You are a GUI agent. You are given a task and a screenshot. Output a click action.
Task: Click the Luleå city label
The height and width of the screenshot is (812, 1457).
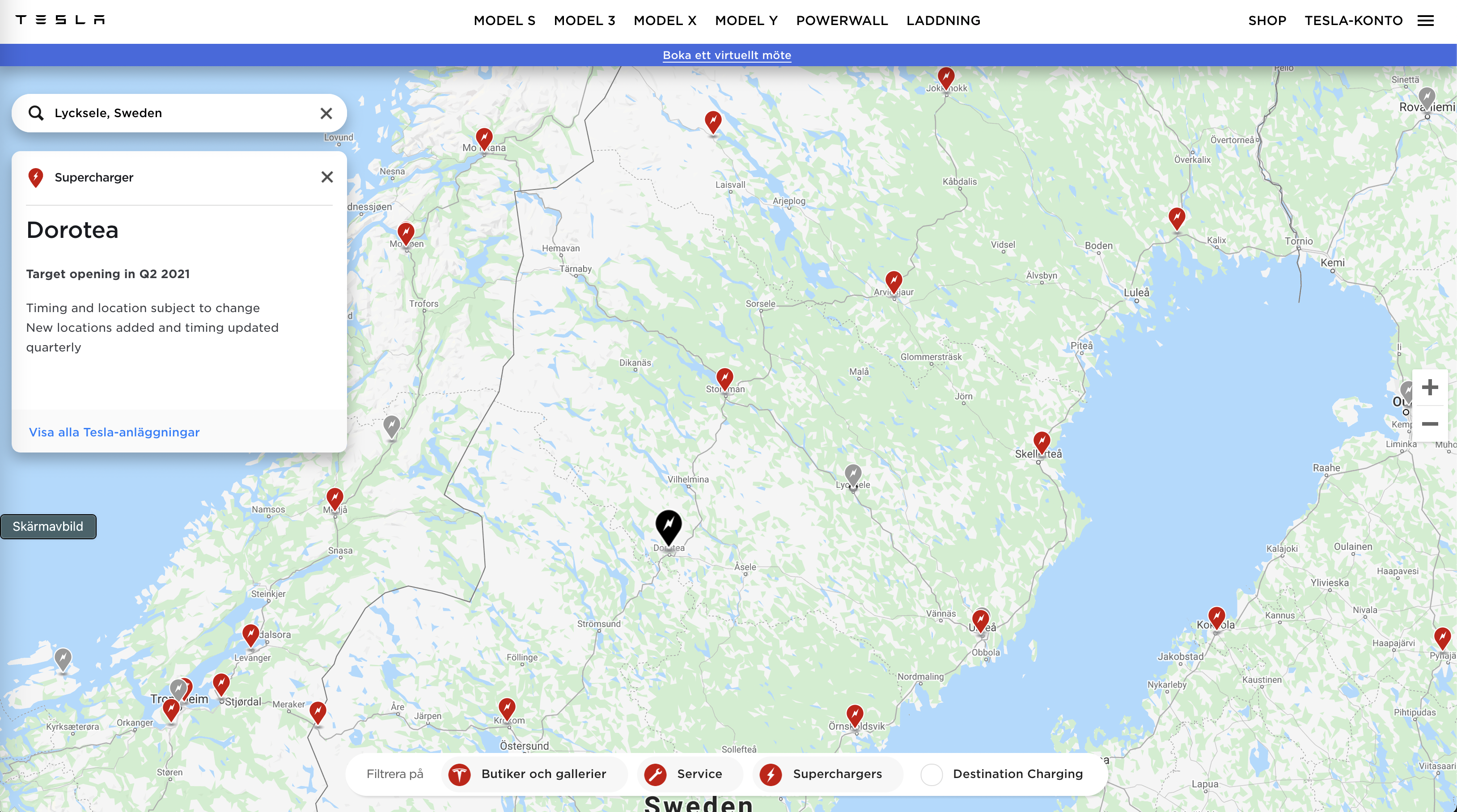point(1136,292)
